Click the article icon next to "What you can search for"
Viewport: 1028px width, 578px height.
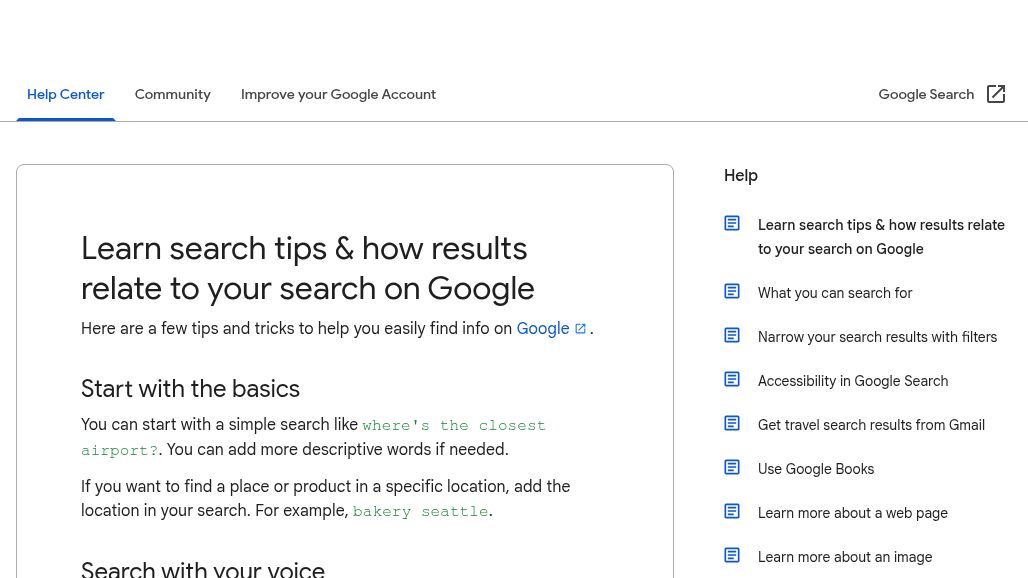click(732, 291)
